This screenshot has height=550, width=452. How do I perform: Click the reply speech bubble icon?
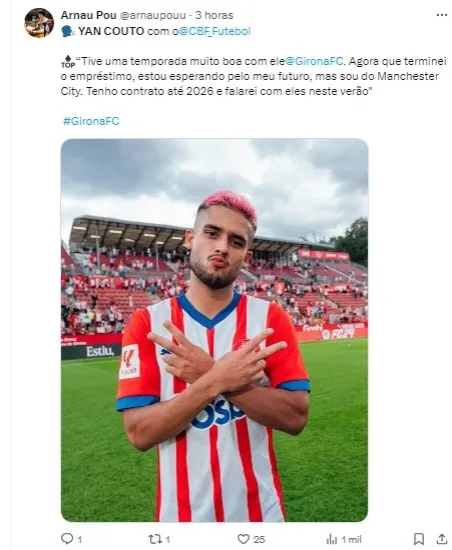point(67,538)
